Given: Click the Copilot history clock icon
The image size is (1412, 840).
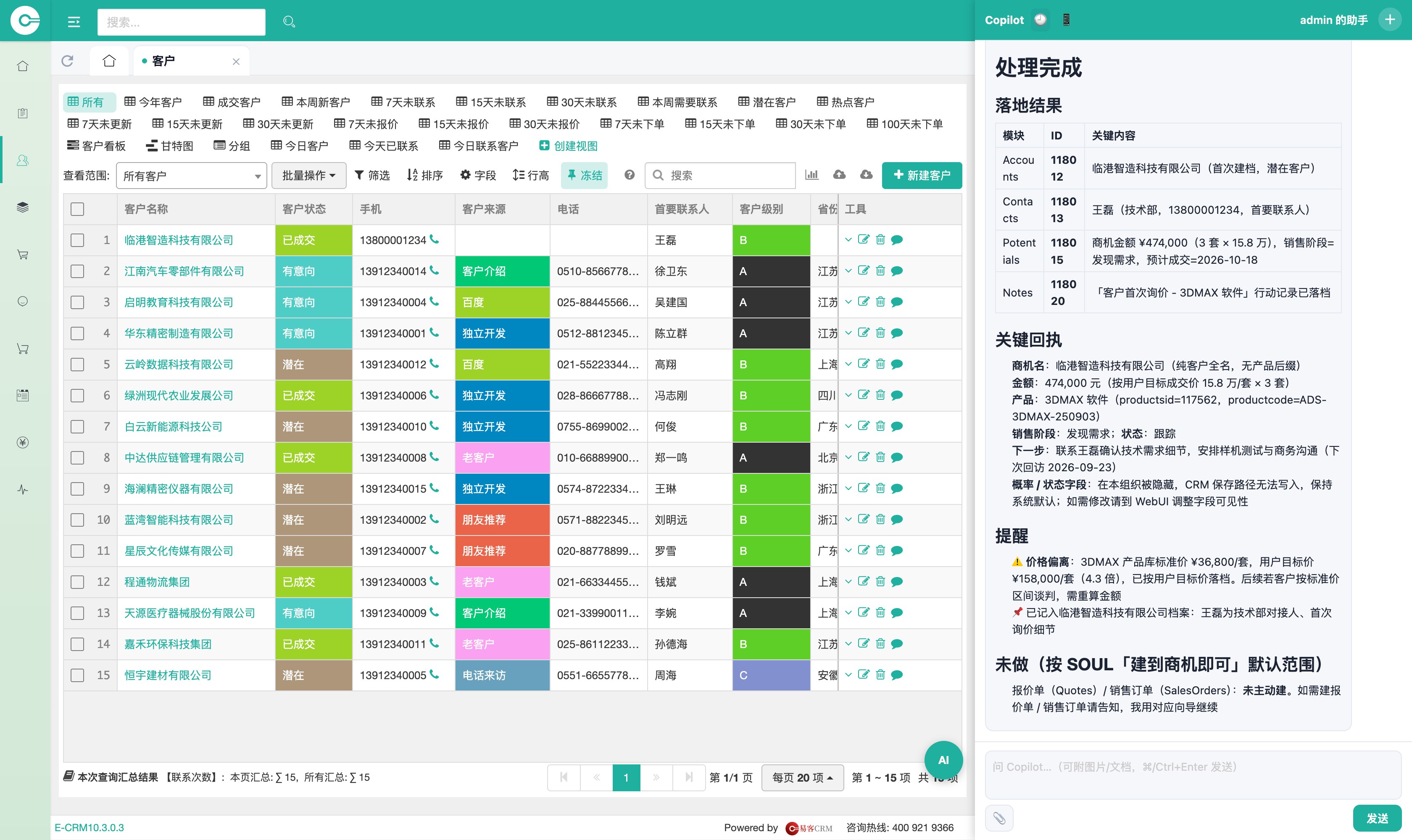Looking at the screenshot, I should coord(1040,20).
